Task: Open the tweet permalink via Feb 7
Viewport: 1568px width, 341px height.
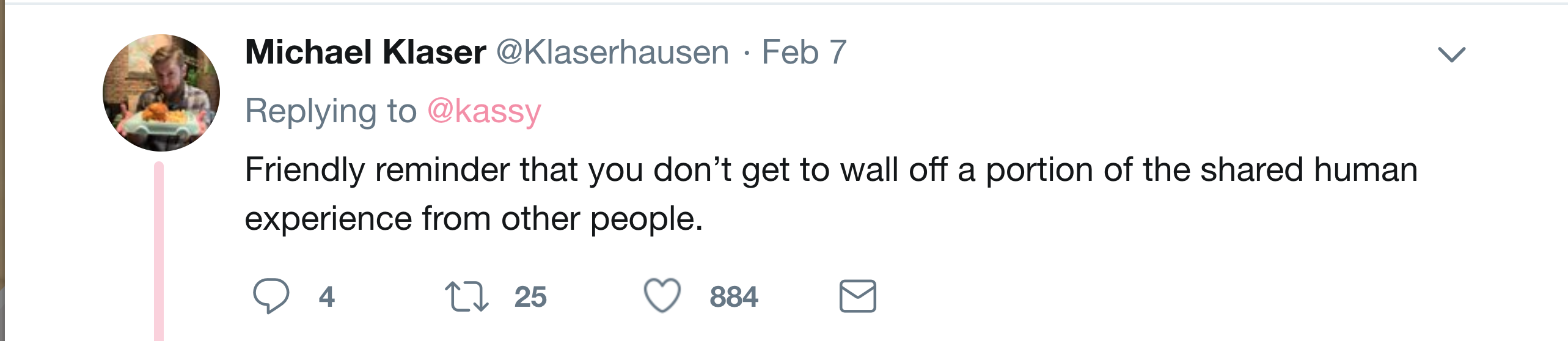Action: point(804,52)
